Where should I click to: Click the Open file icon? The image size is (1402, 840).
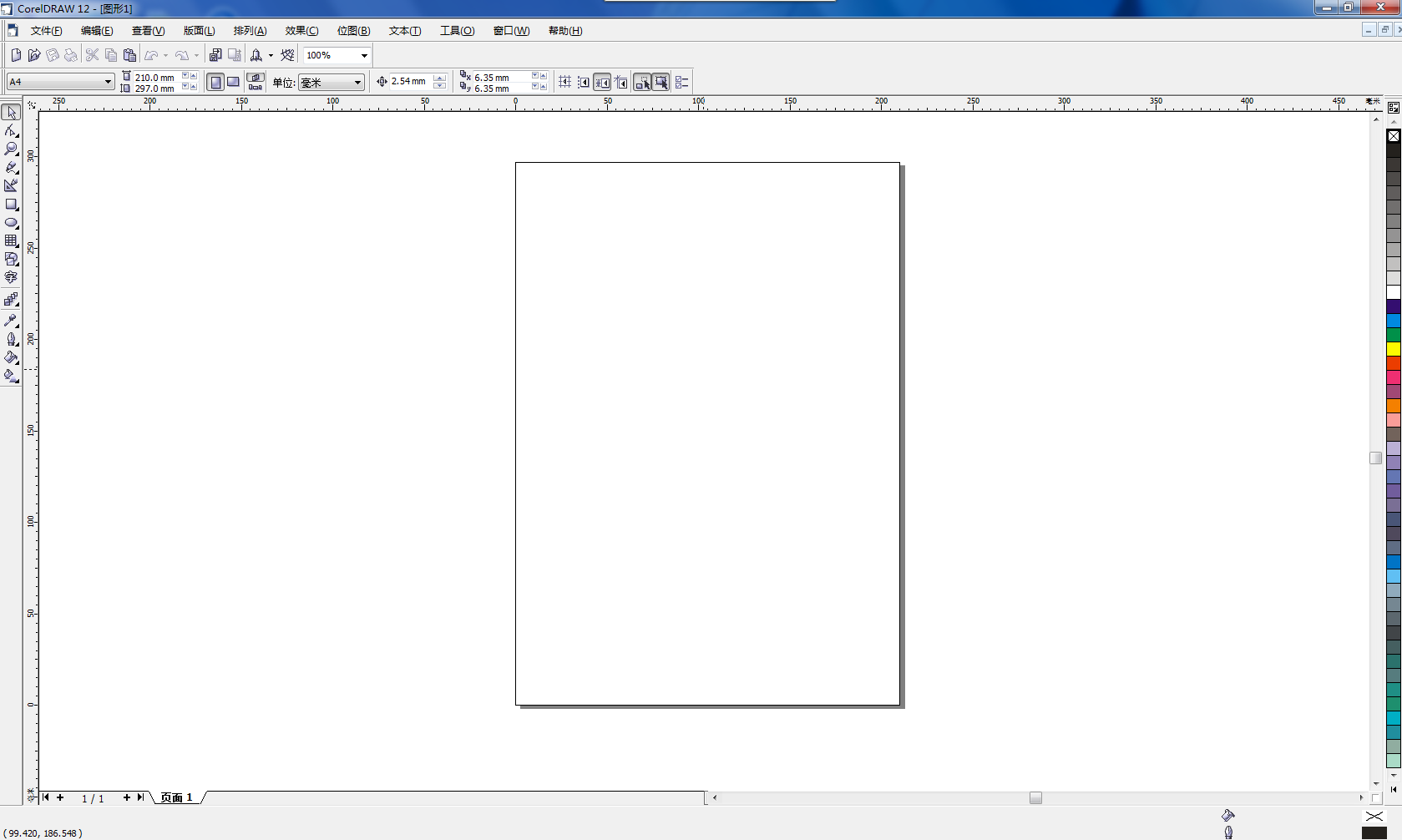pyautogui.click(x=34, y=55)
